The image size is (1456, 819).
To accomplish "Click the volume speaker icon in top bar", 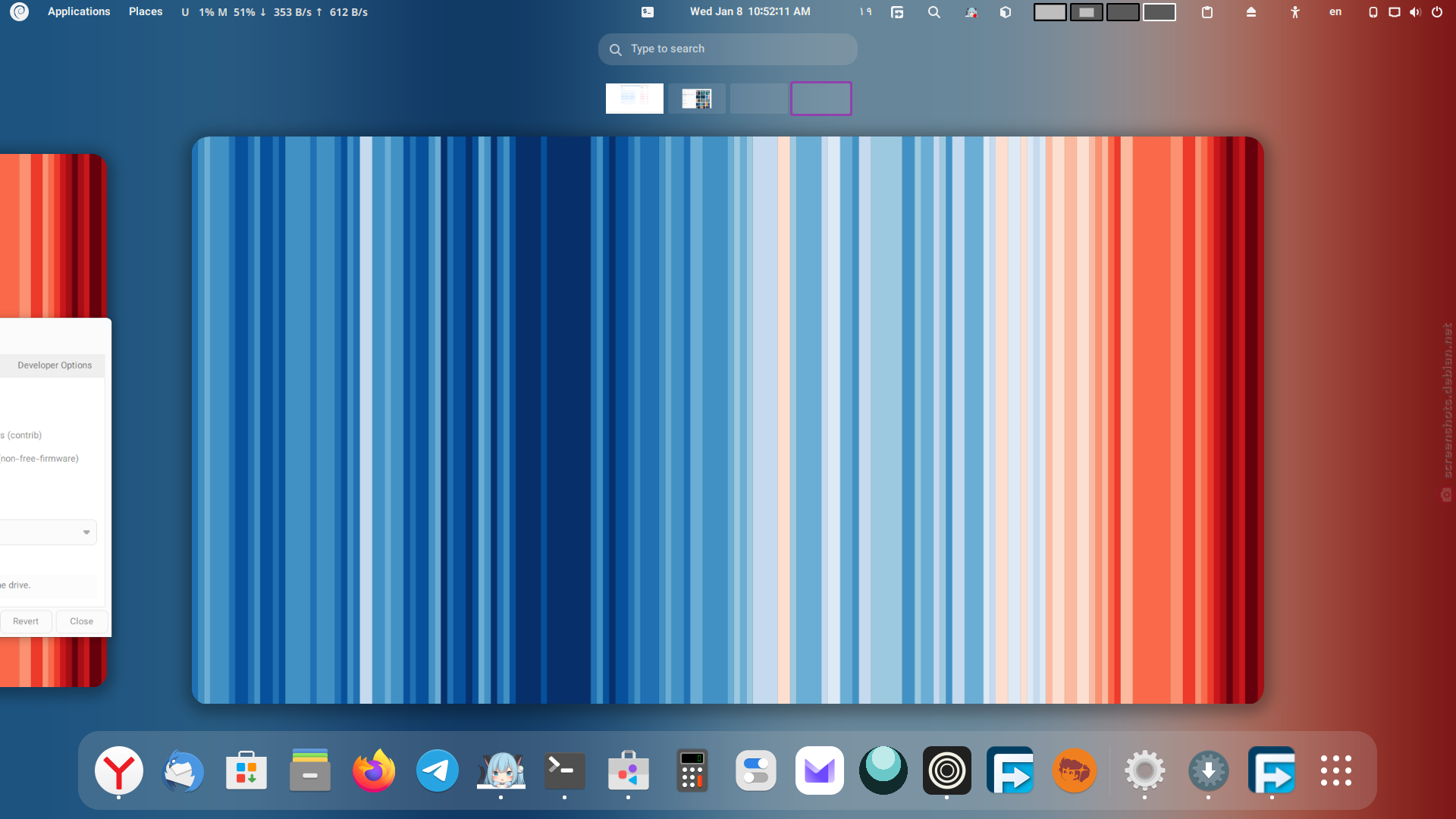I will coord(1415,12).
